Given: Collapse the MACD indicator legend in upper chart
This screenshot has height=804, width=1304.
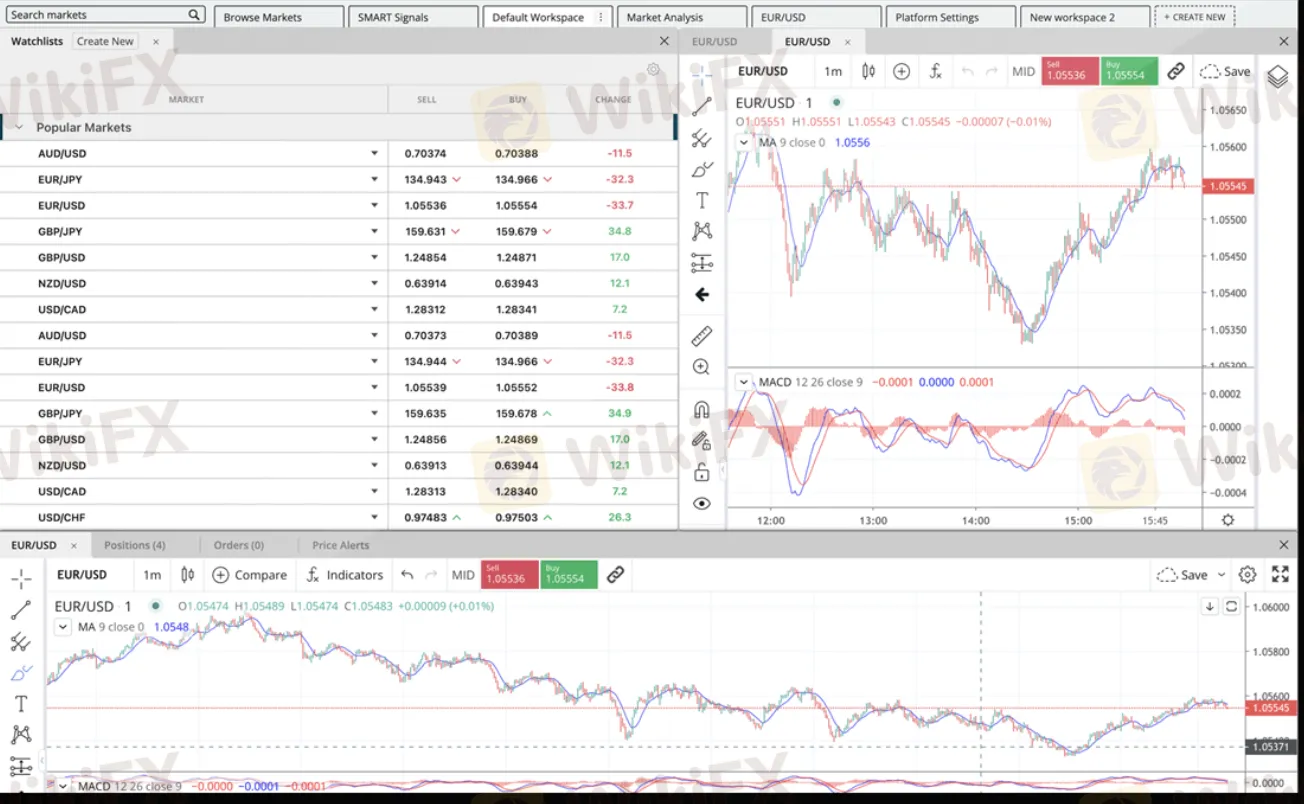Looking at the screenshot, I should tap(743, 382).
